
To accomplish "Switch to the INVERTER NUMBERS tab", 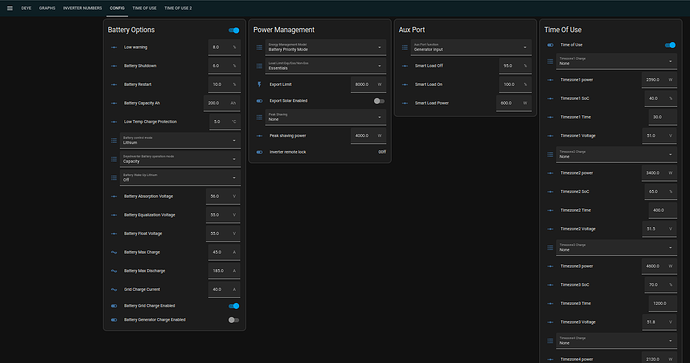I will pyautogui.click(x=82, y=8).
